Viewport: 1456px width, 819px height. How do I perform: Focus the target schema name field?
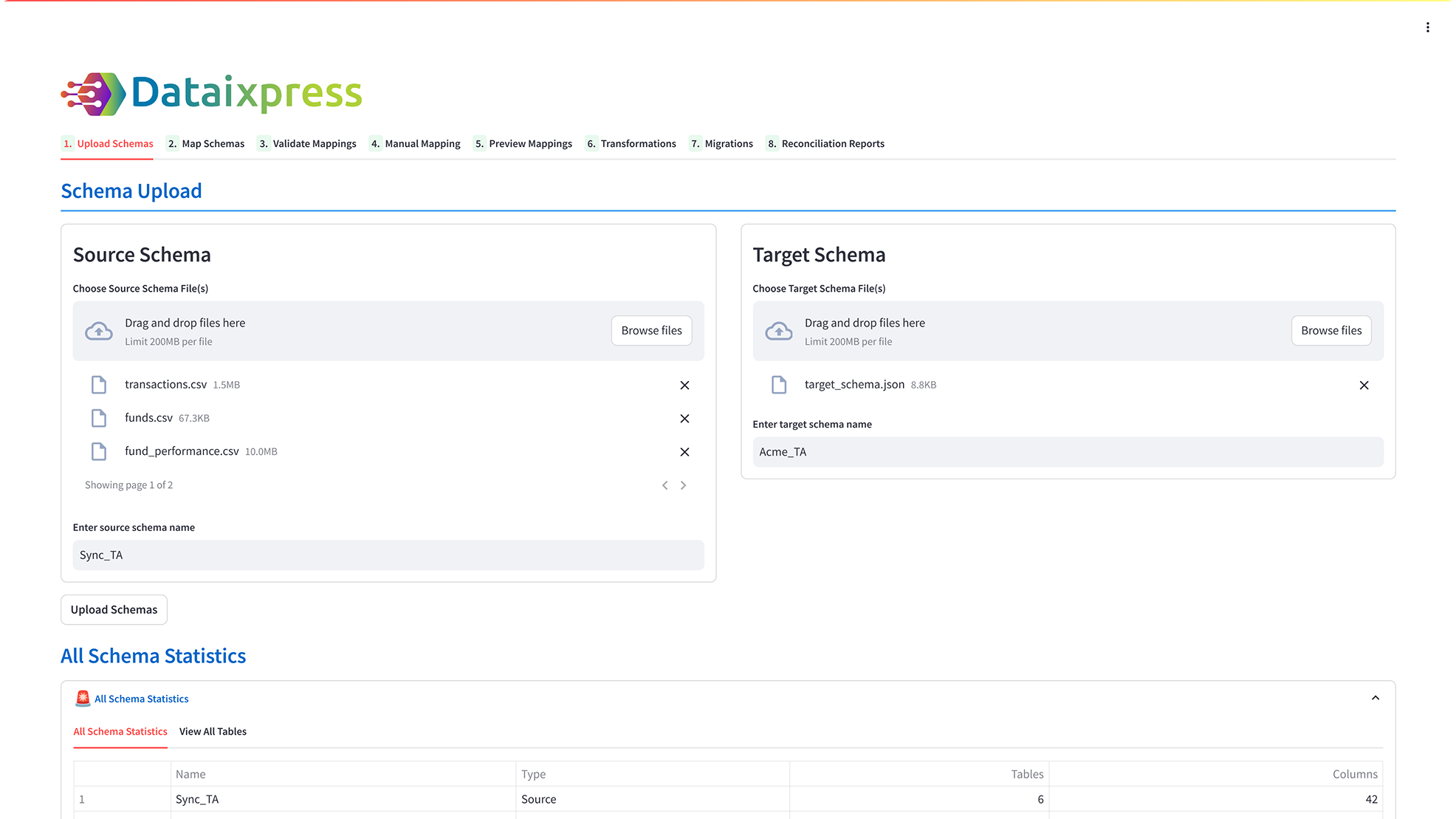pyautogui.click(x=1068, y=451)
